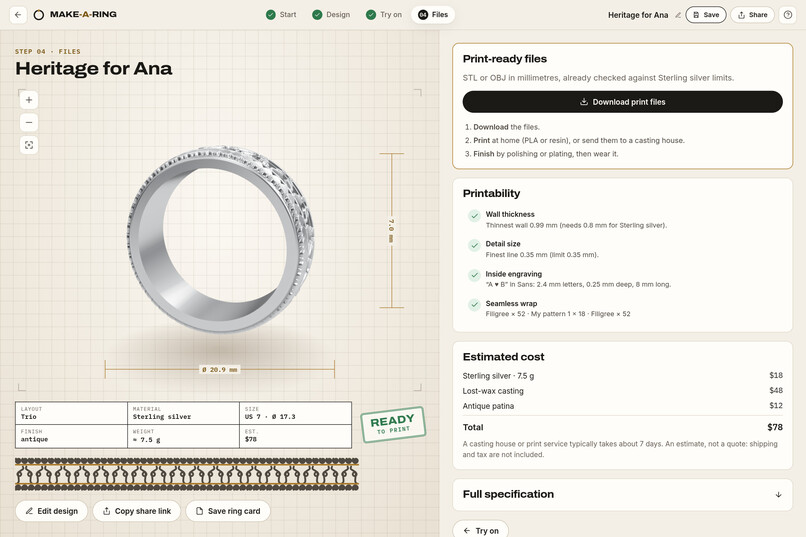Zoom in on the ring preview
806x537 pixels.
click(29, 100)
